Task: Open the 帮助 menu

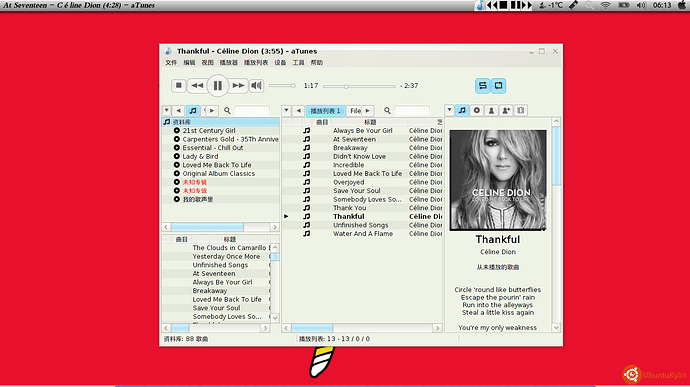Action: point(316,63)
